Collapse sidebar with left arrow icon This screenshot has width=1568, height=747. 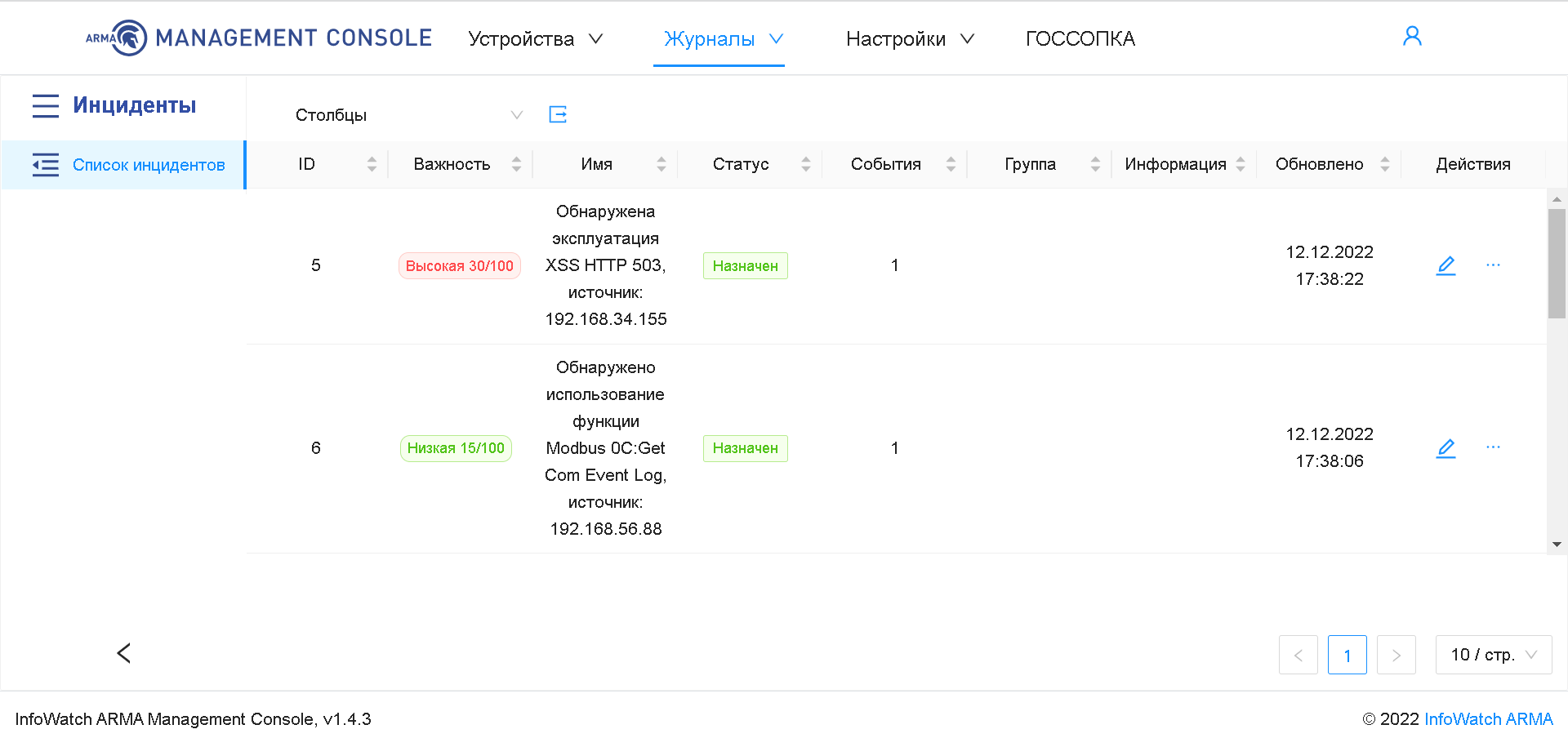(x=124, y=653)
